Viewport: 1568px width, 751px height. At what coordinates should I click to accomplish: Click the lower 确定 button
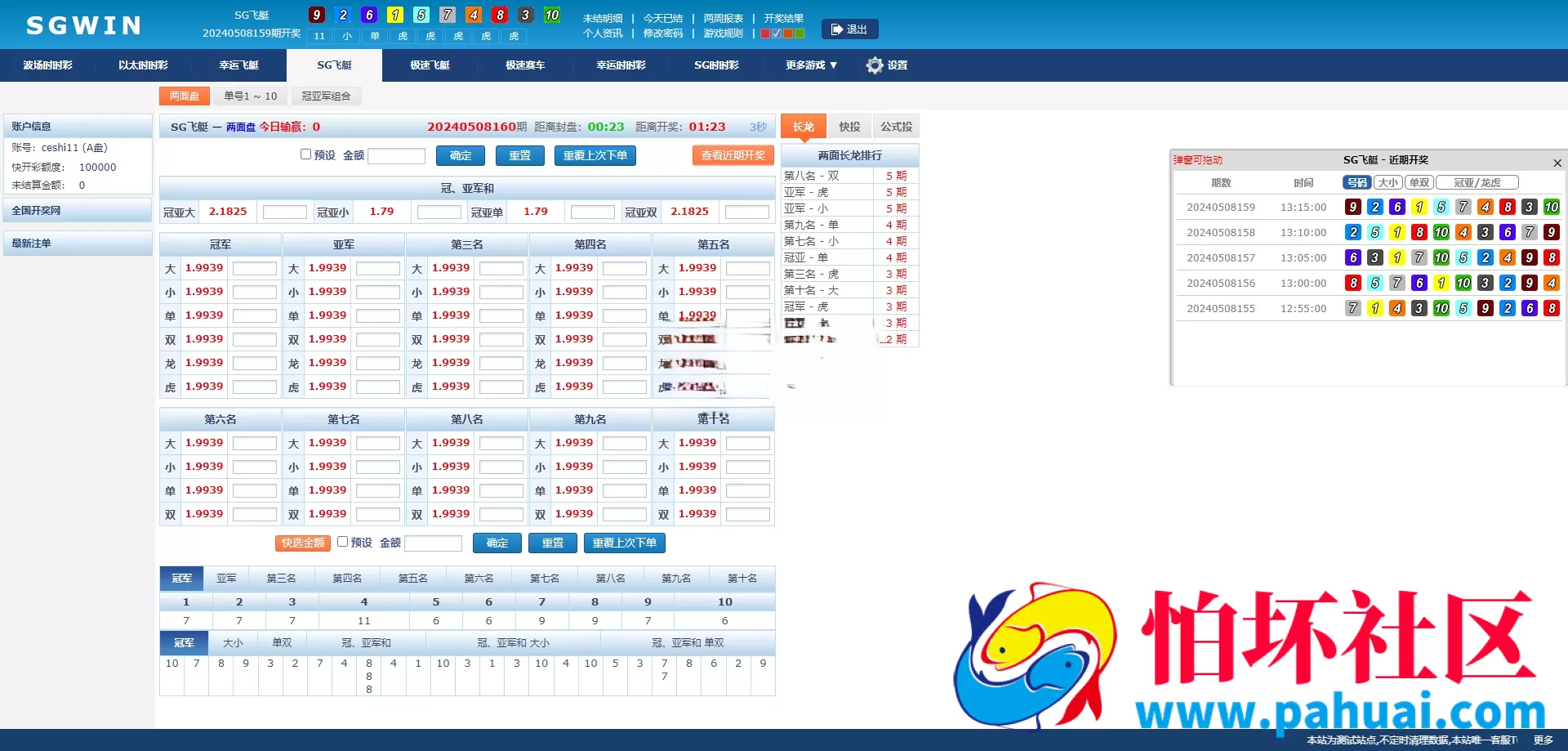(x=497, y=543)
